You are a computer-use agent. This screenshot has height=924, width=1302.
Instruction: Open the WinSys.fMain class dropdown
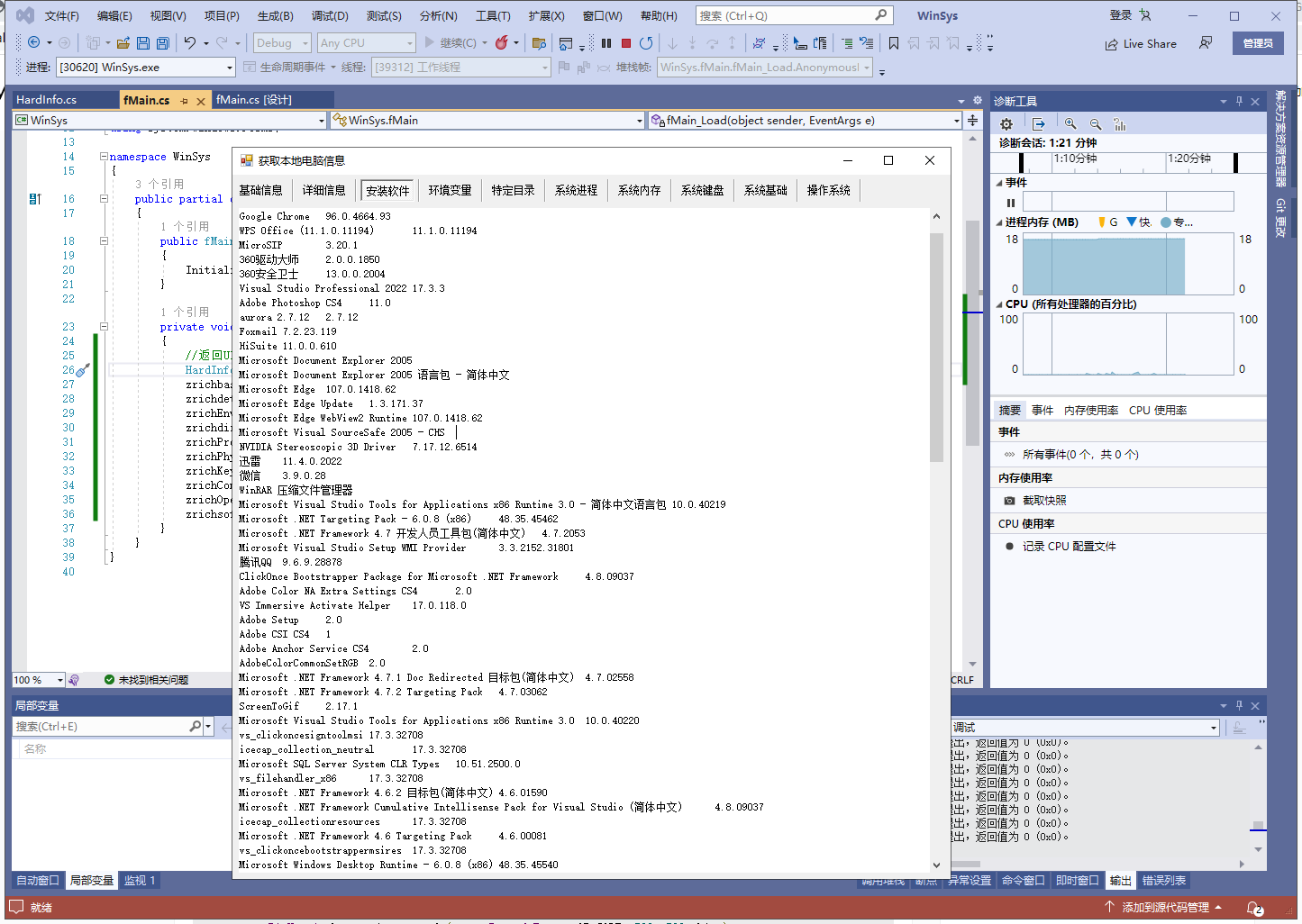[487, 120]
